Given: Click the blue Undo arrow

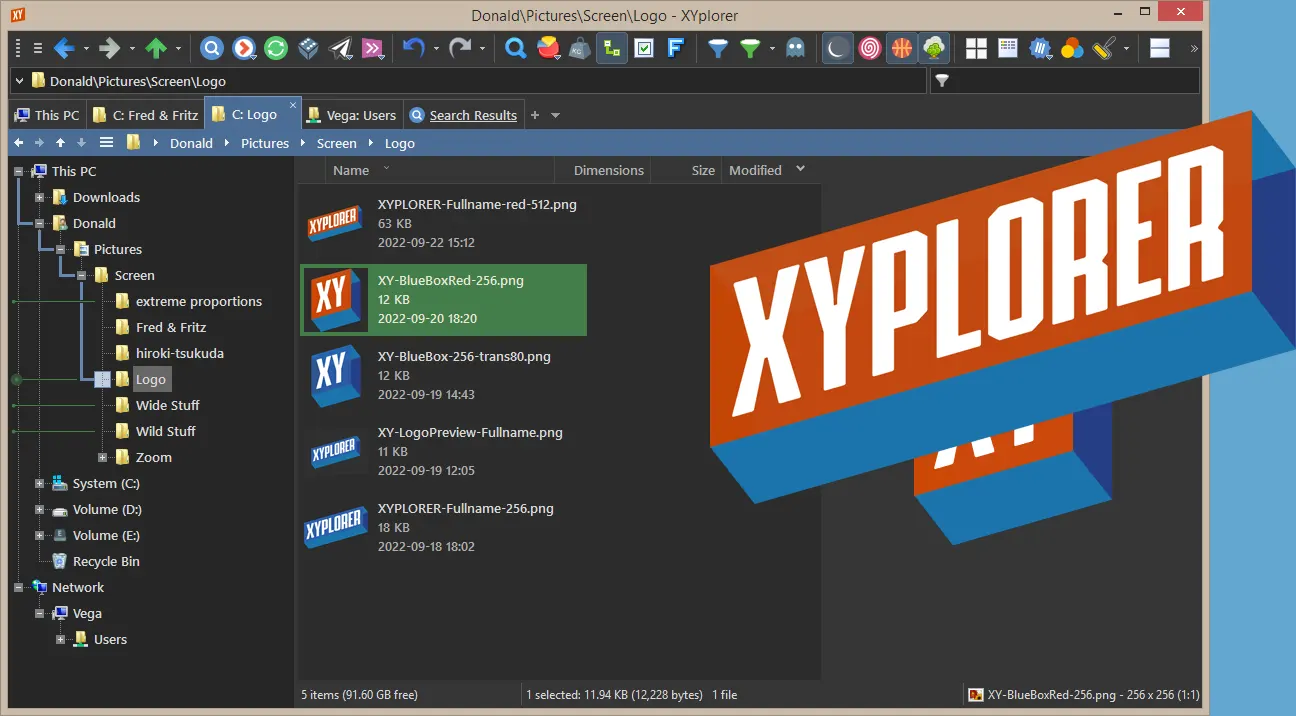Looking at the screenshot, I should point(414,48).
